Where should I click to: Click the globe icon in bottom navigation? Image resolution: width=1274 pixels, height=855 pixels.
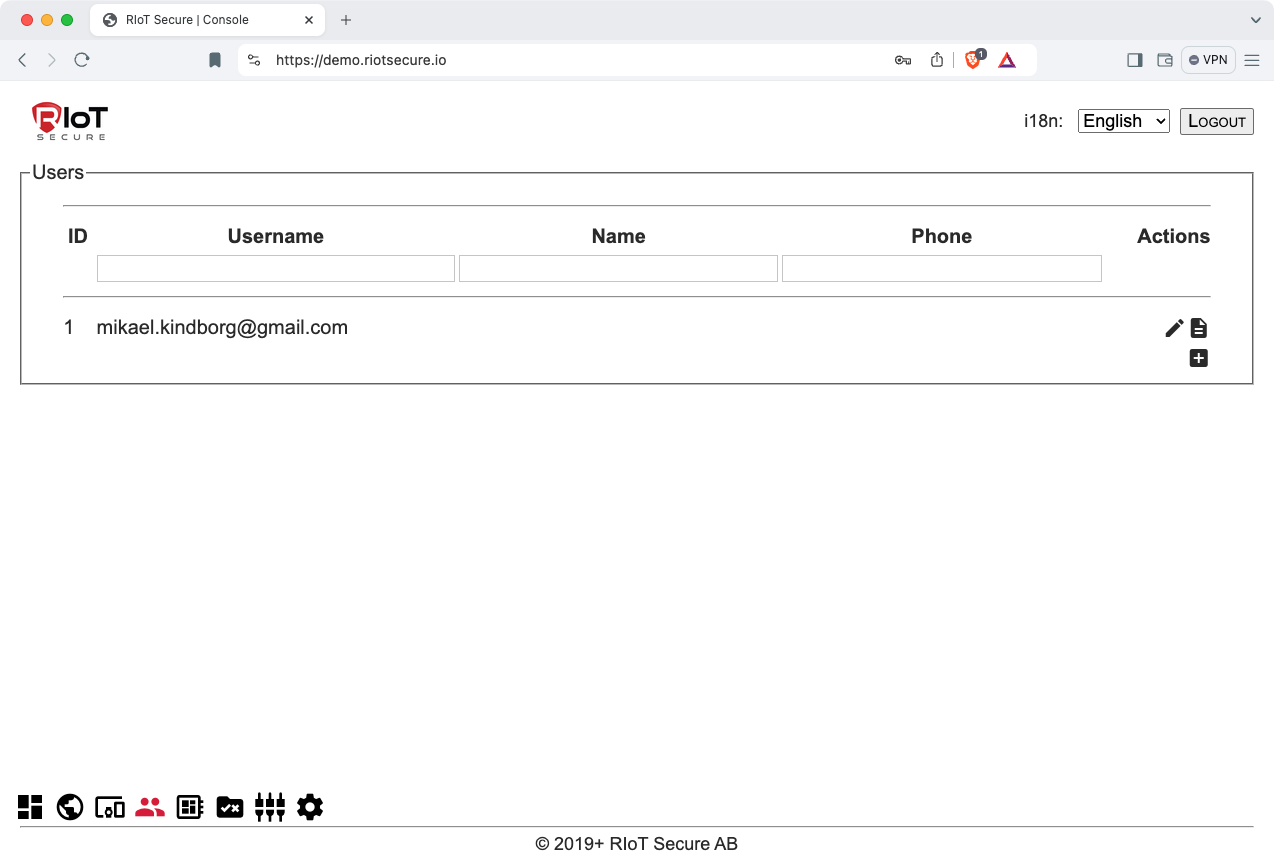(x=70, y=807)
